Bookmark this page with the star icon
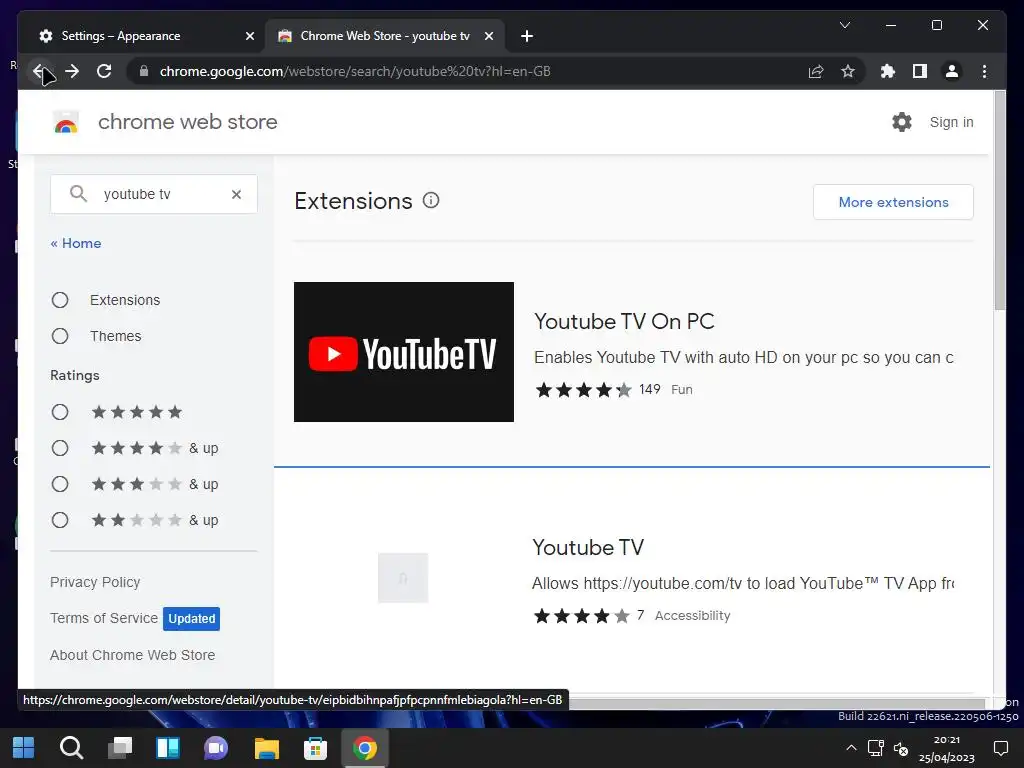This screenshot has width=1024, height=768. click(x=848, y=71)
